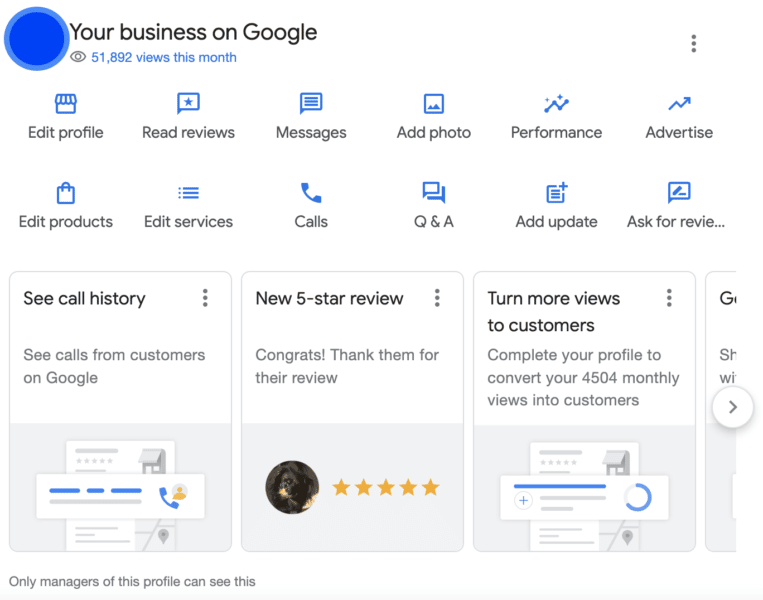Open the business profile three-dot menu
763x600 pixels.
click(693, 43)
